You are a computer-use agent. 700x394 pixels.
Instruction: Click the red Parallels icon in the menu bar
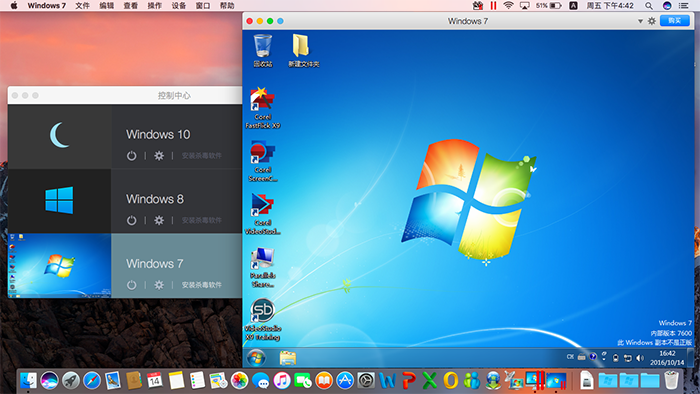point(493,5)
